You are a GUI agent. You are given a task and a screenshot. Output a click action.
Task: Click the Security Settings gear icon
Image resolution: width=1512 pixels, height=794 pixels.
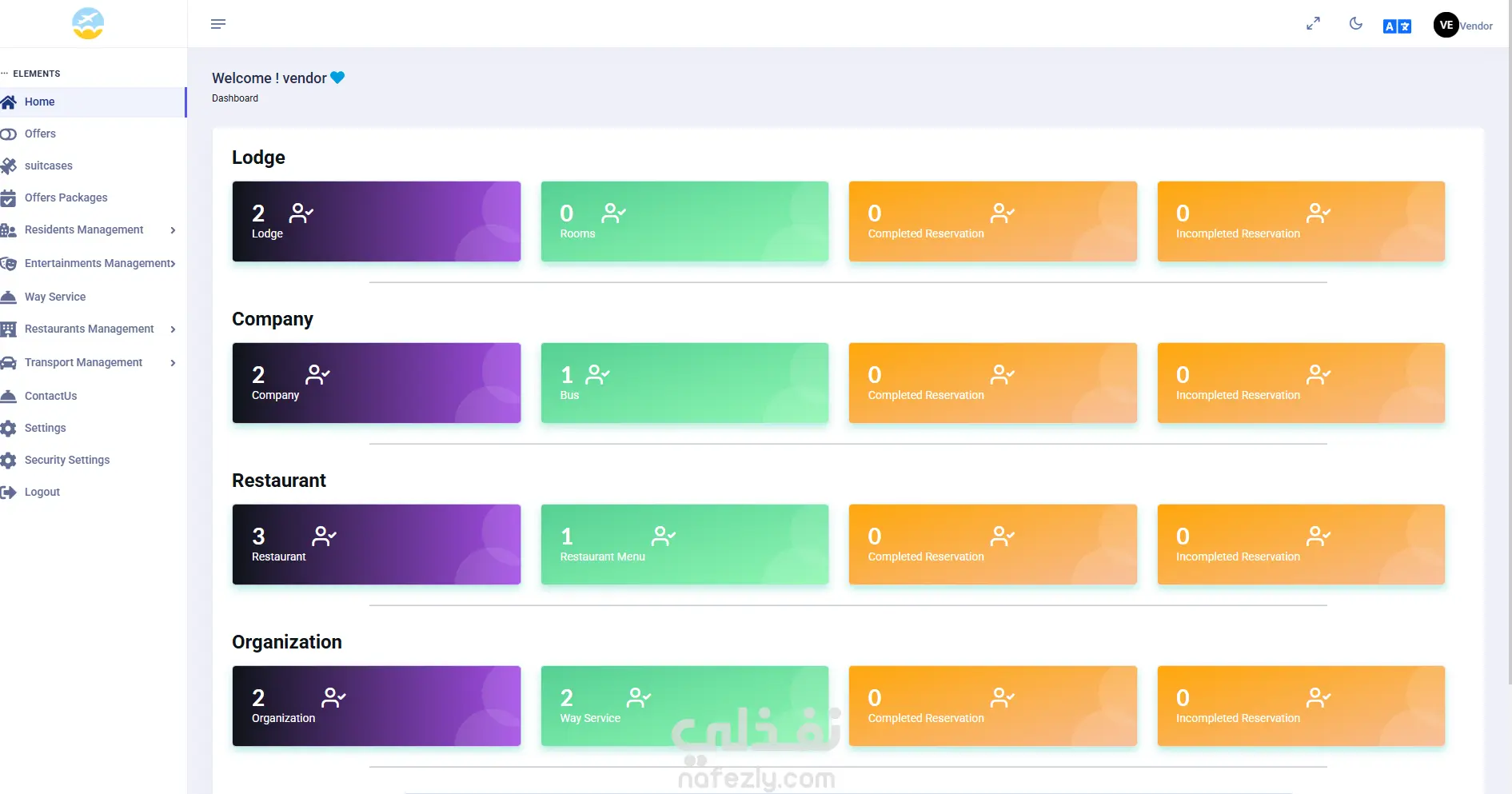pos(9,461)
